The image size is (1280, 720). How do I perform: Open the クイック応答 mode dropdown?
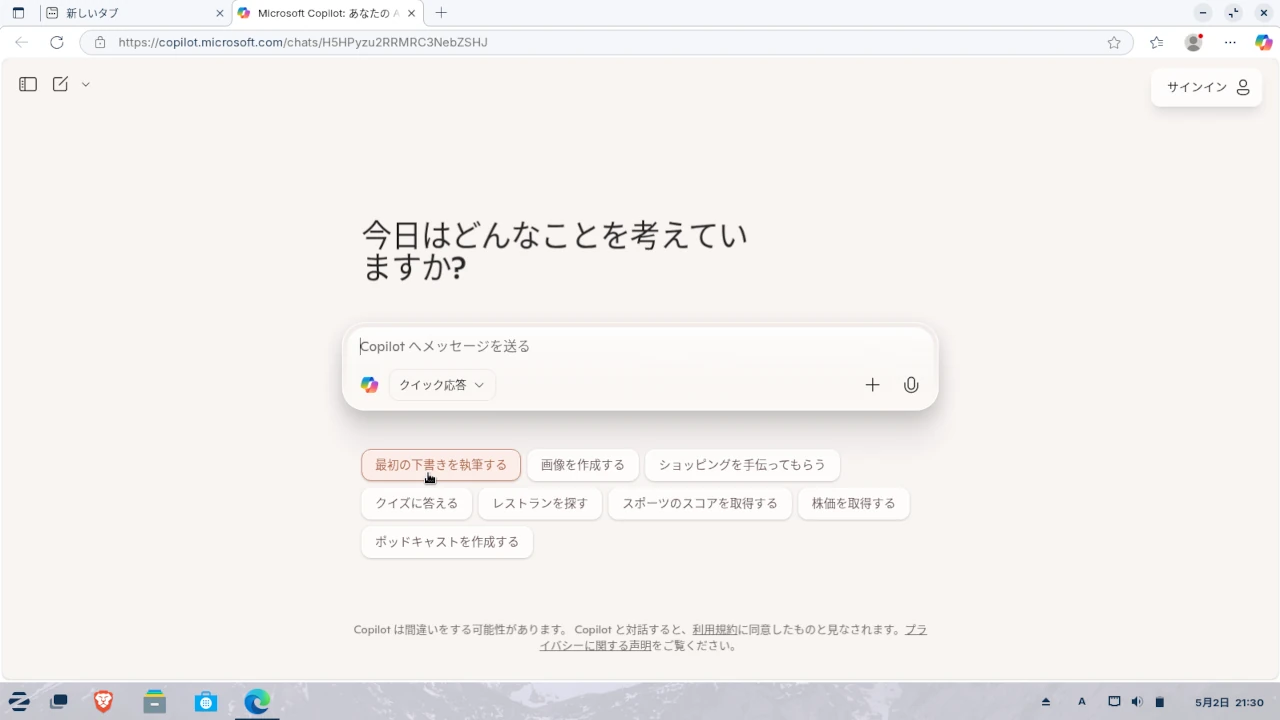(x=442, y=385)
